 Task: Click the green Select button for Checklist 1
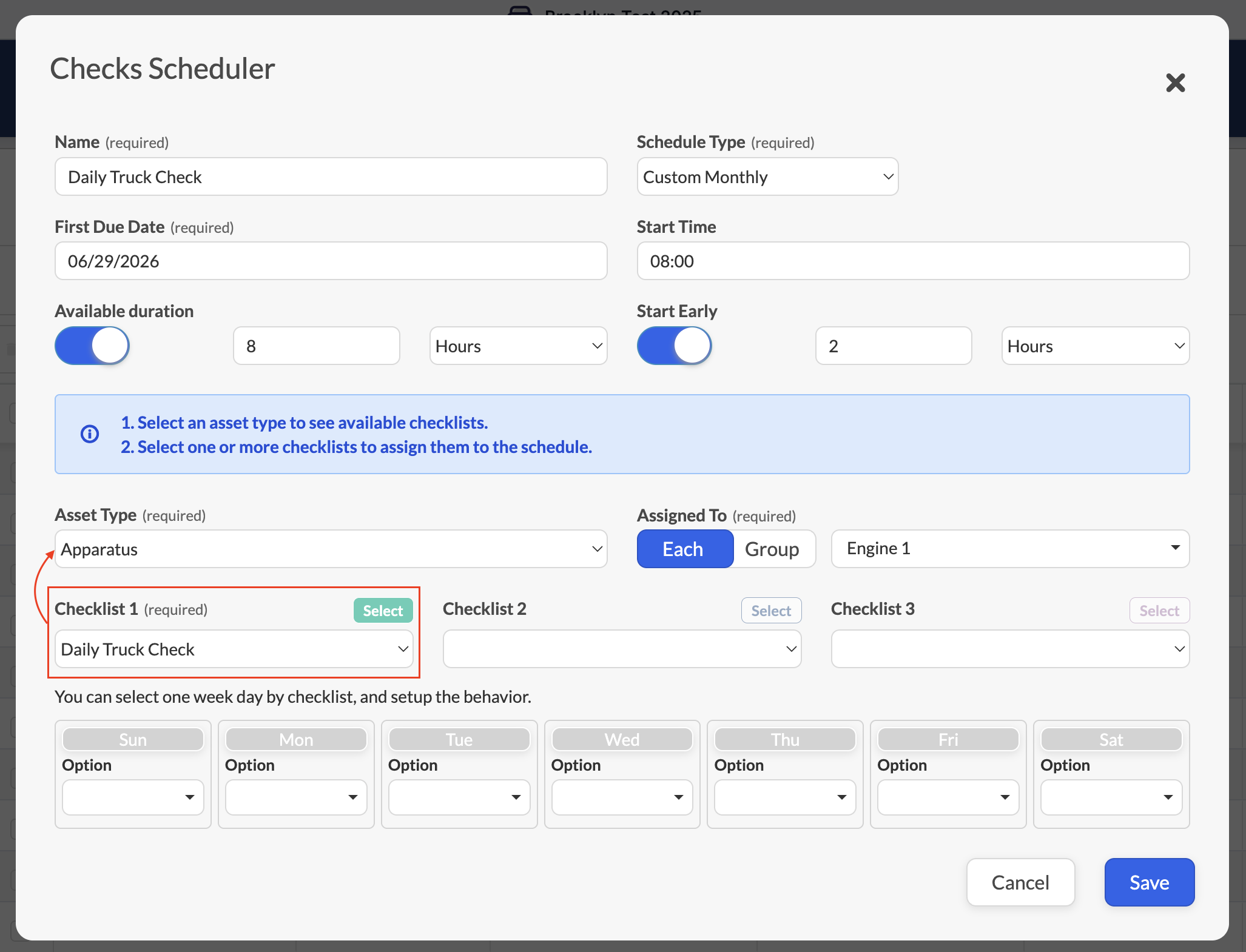tap(383, 610)
